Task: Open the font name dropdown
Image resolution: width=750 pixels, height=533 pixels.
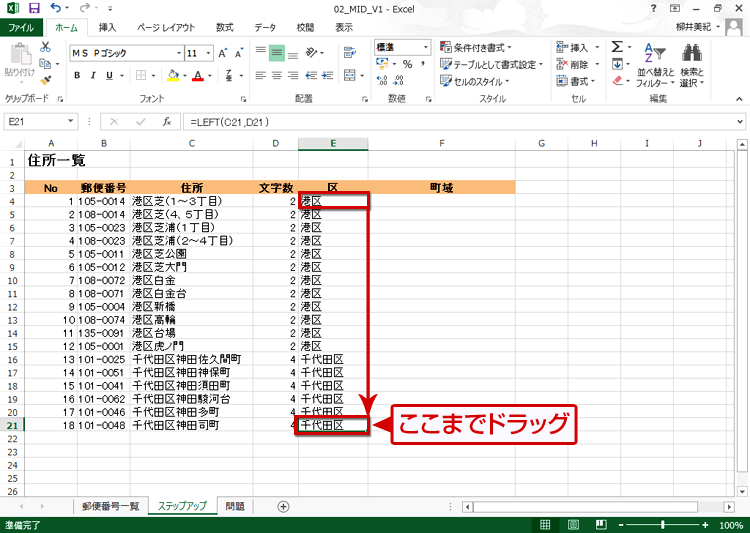Action: (179, 53)
